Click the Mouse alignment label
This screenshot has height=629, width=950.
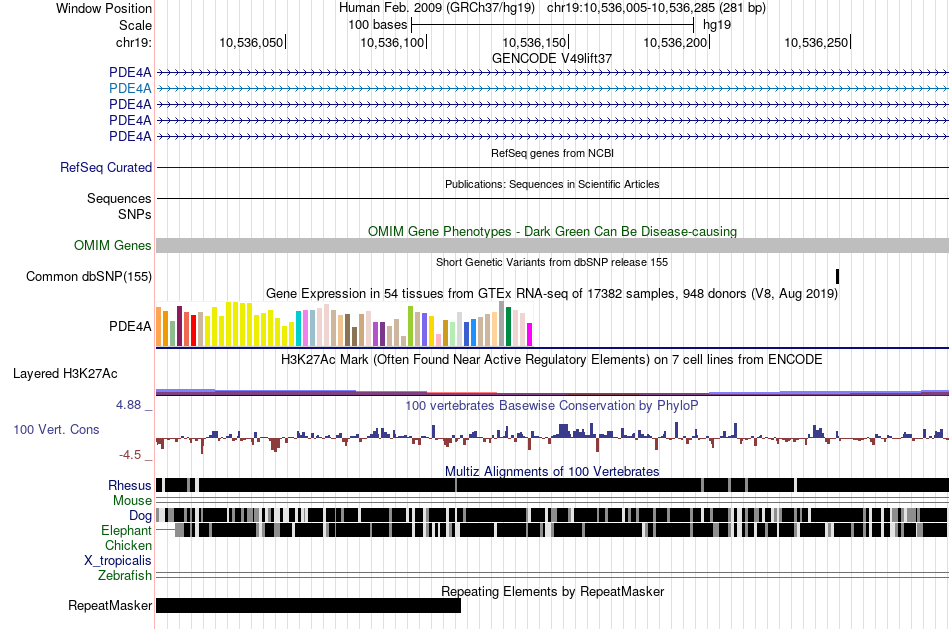tap(132, 501)
